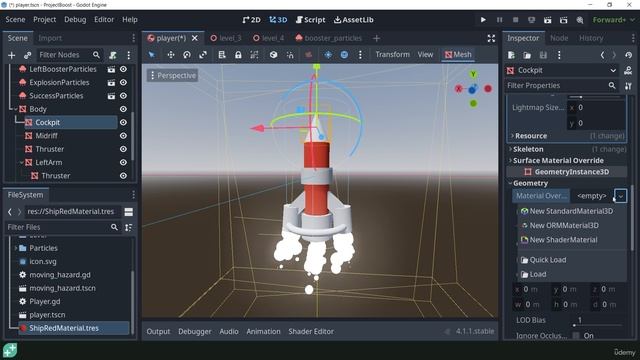Choose Scale Mode tool

tap(203, 55)
